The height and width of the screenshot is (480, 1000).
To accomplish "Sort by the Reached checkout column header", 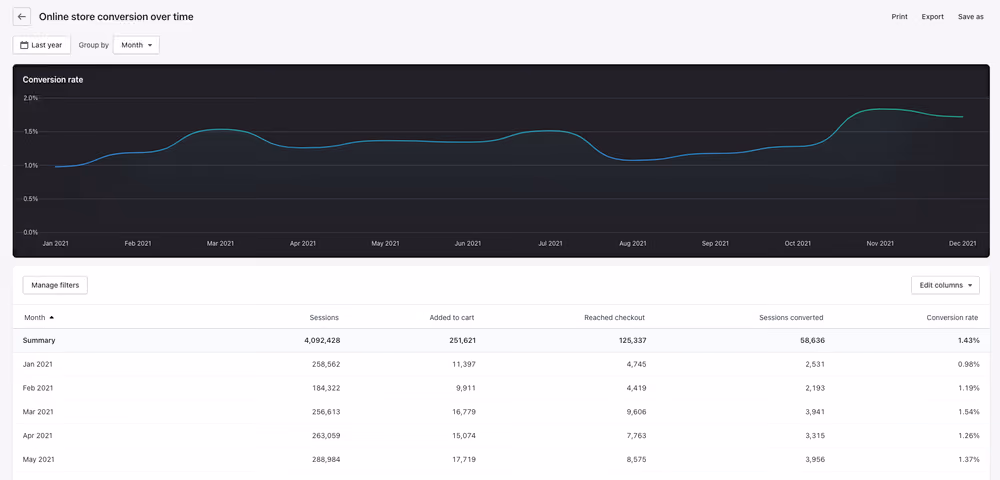I will pos(615,317).
